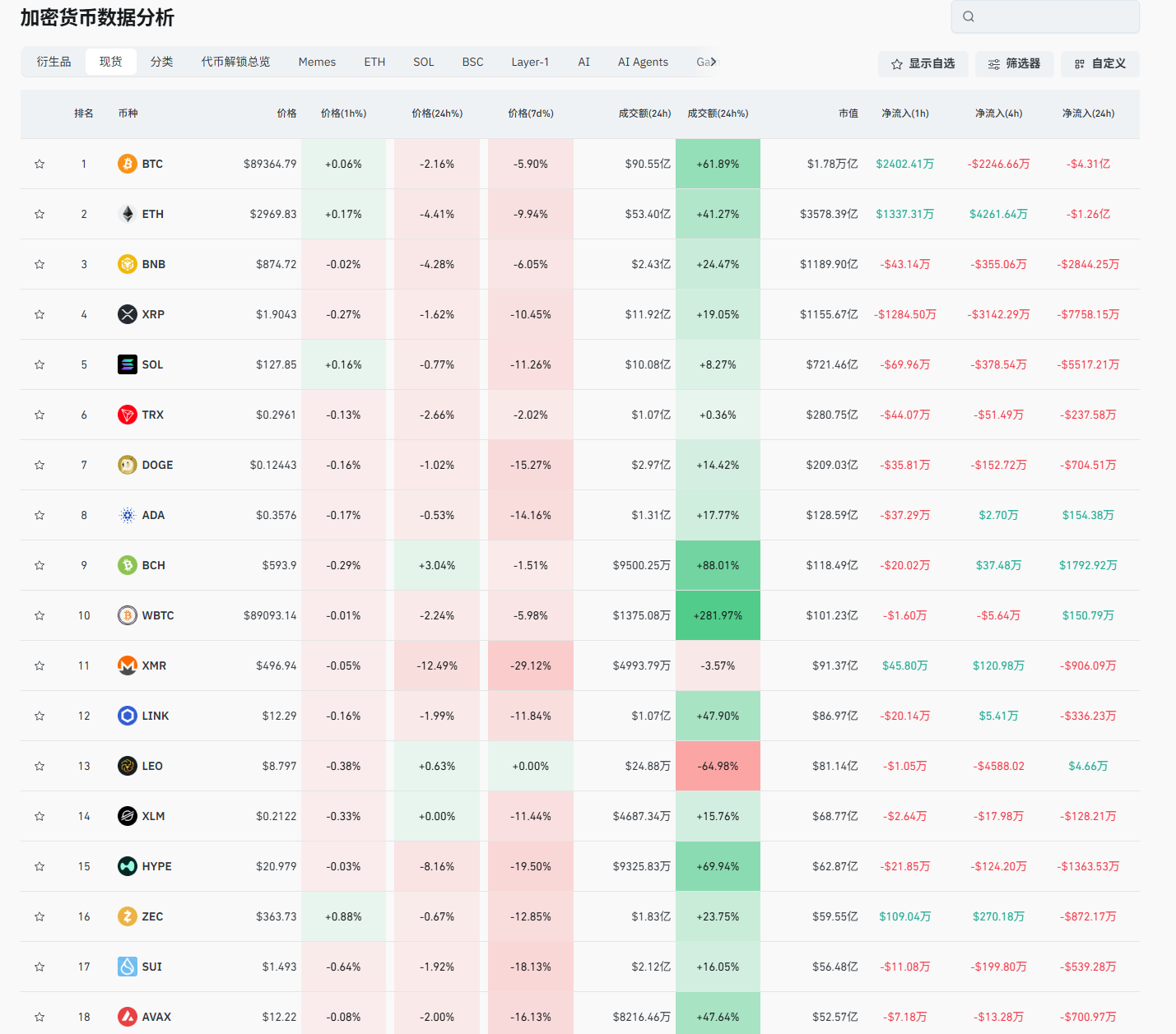Switch to the Memes category tab
The image size is (1176, 1034).
tap(317, 62)
